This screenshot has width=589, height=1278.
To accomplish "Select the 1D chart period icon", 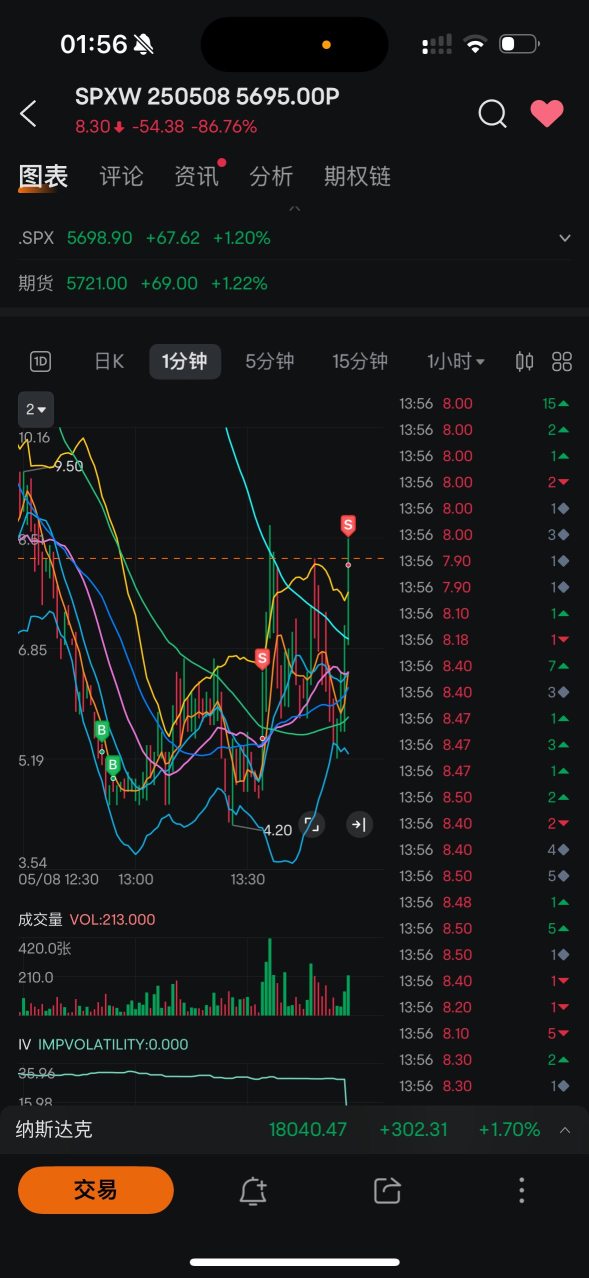I will (x=41, y=361).
